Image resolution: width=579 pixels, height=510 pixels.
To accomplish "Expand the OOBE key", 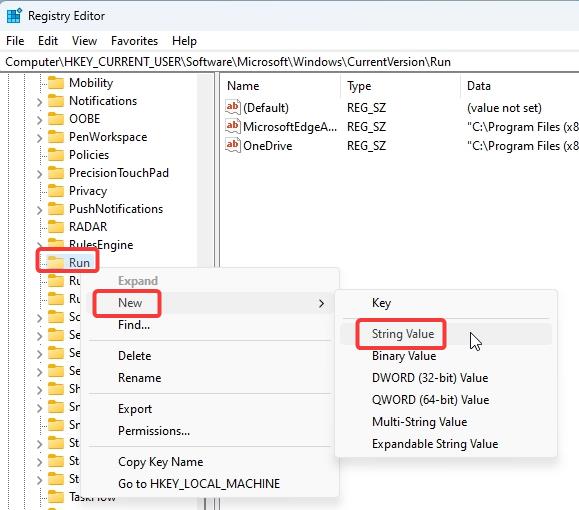I will click(40, 120).
